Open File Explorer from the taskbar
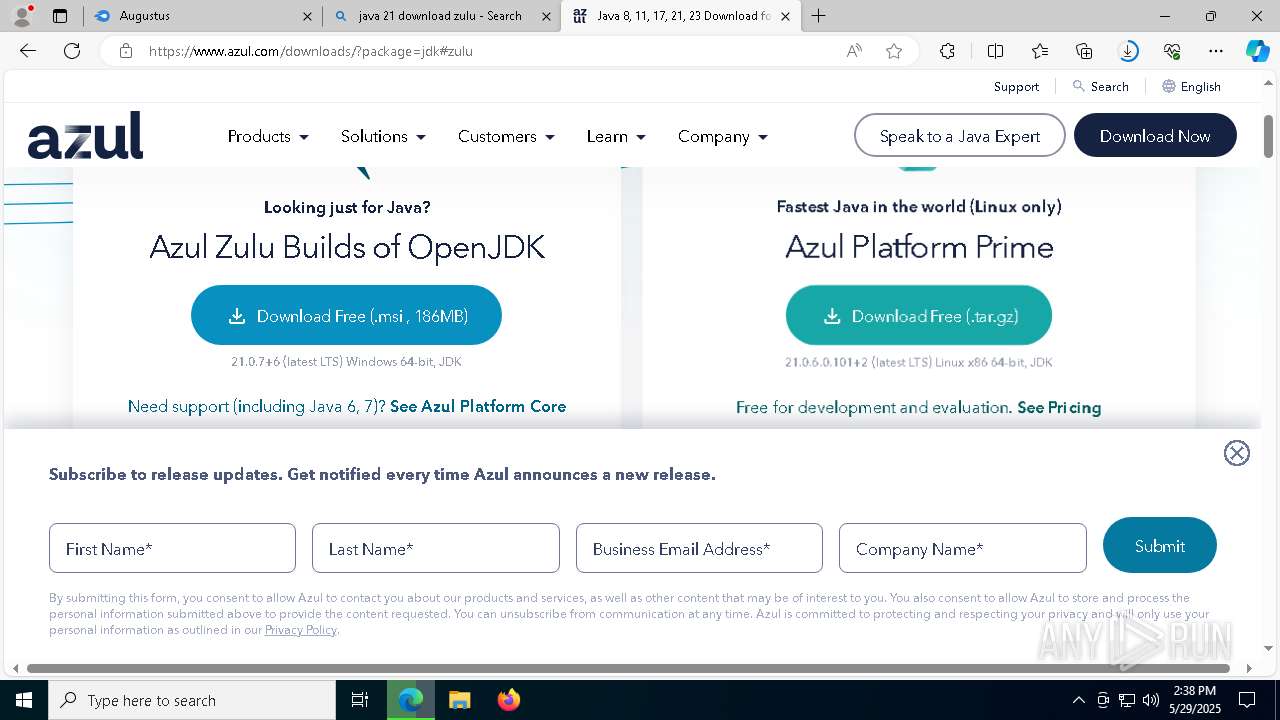 point(459,700)
